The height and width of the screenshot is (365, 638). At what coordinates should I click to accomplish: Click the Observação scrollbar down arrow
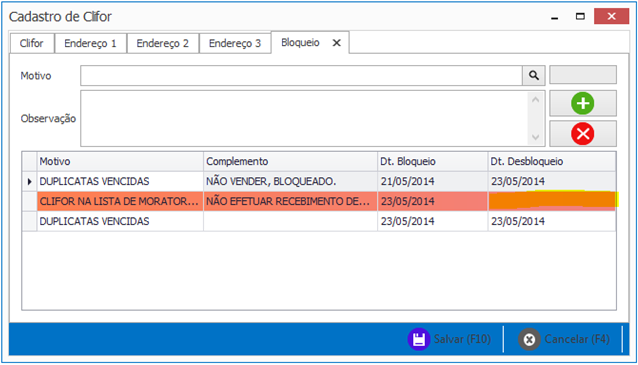pyautogui.click(x=535, y=137)
